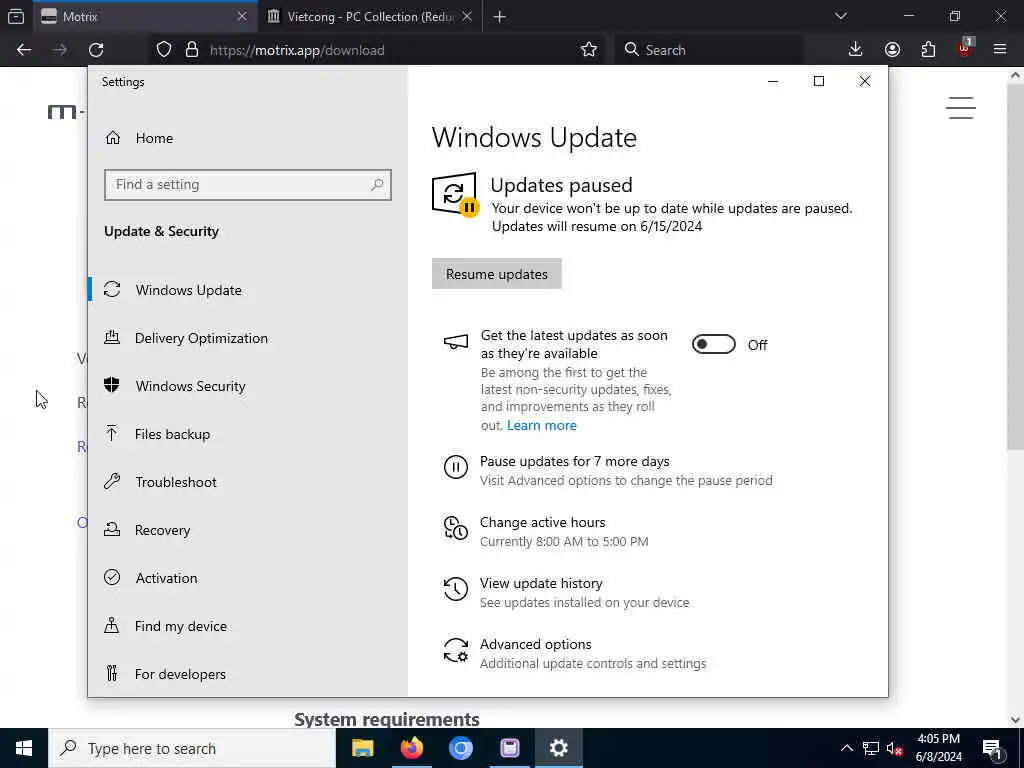Click the Windows Update sync icon in sidebar
This screenshot has height=768, width=1024.
coord(112,289)
